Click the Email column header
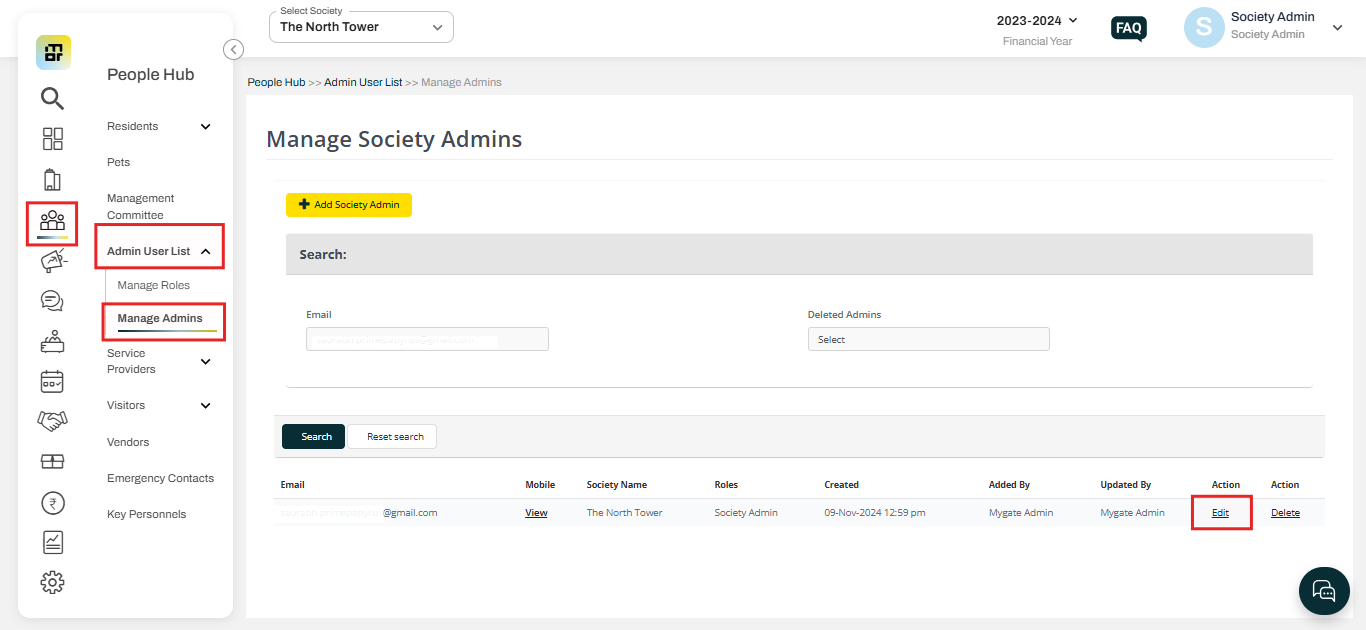The image size is (1366, 630). [x=293, y=484]
